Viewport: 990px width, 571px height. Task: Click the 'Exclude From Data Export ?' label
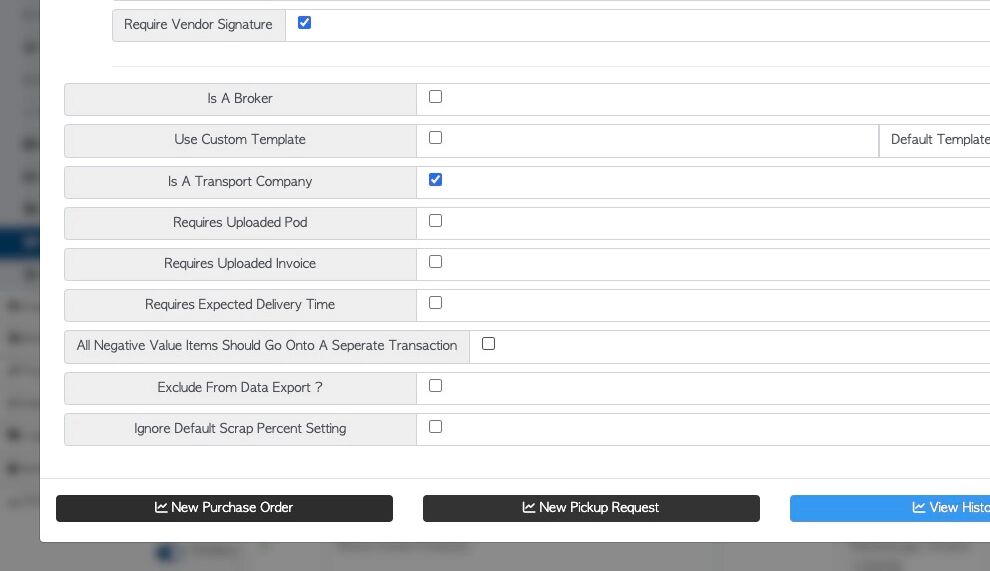pos(240,388)
